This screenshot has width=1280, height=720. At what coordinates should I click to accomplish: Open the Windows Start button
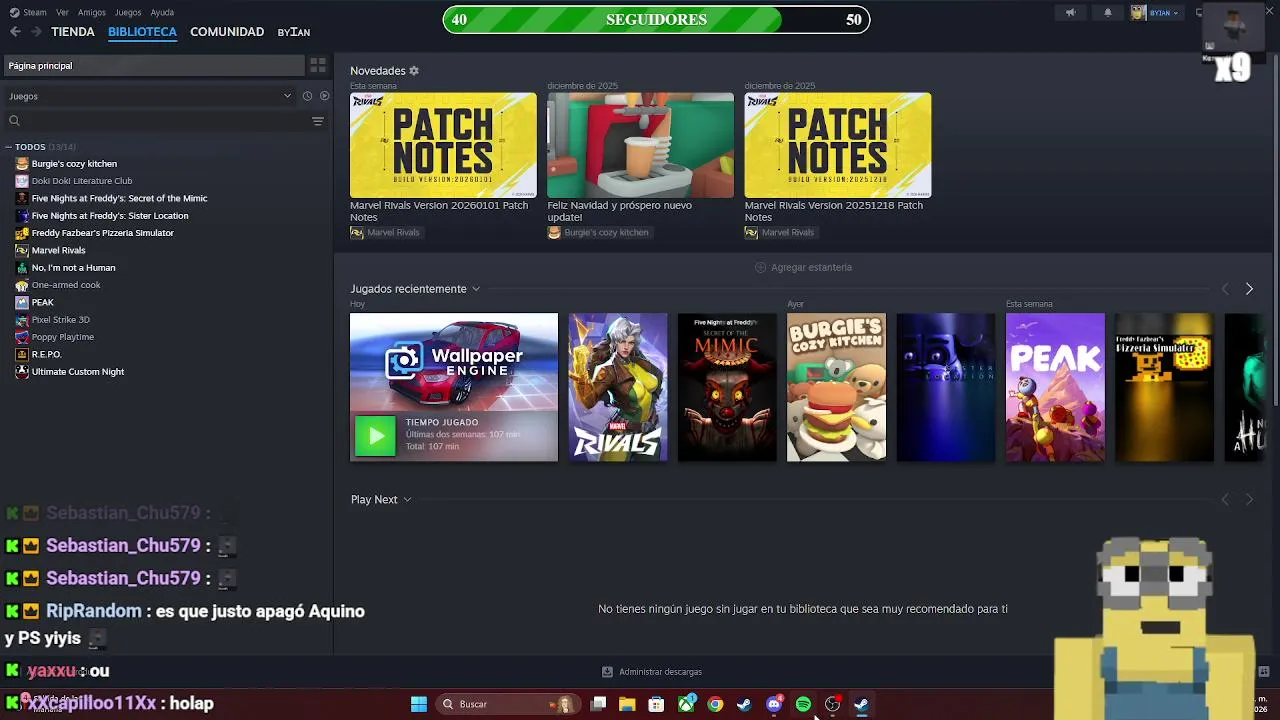click(x=419, y=704)
